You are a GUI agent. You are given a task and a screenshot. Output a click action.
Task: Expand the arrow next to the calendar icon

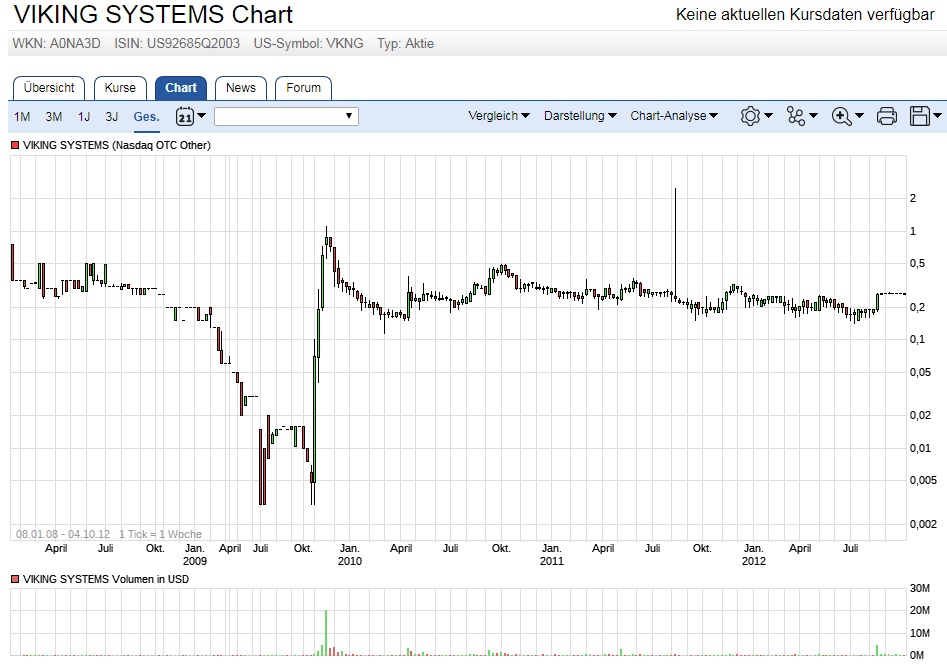(202, 115)
